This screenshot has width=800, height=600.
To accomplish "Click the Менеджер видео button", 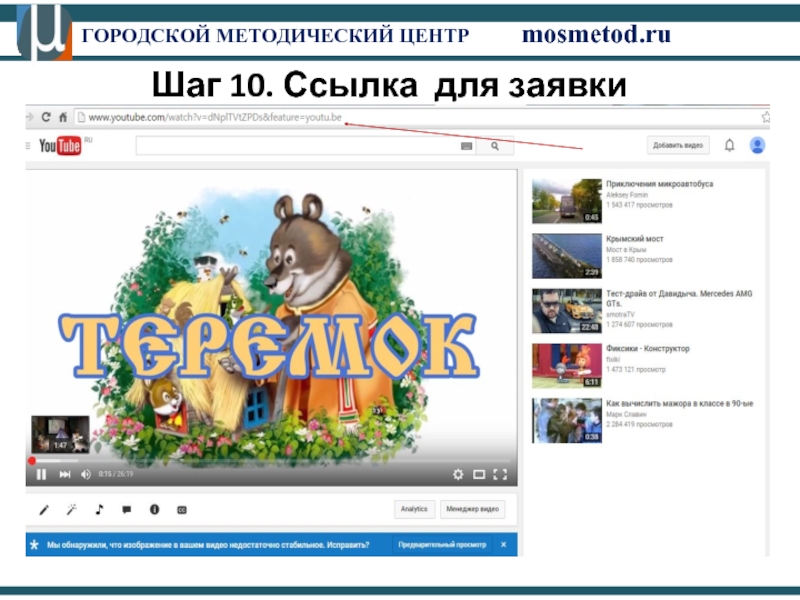I will tap(472, 509).
